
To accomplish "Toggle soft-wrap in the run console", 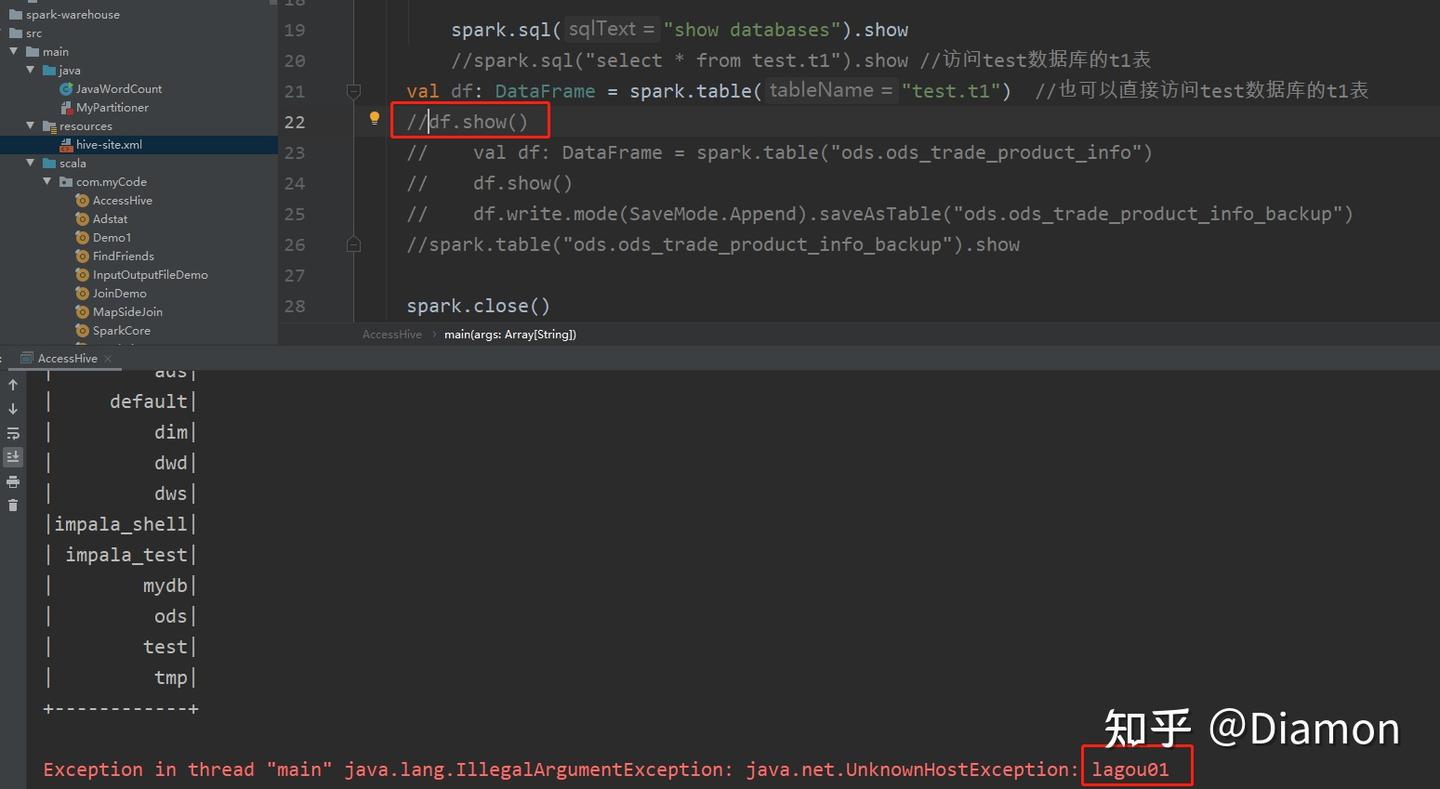I will pyautogui.click(x=13, y=433).
